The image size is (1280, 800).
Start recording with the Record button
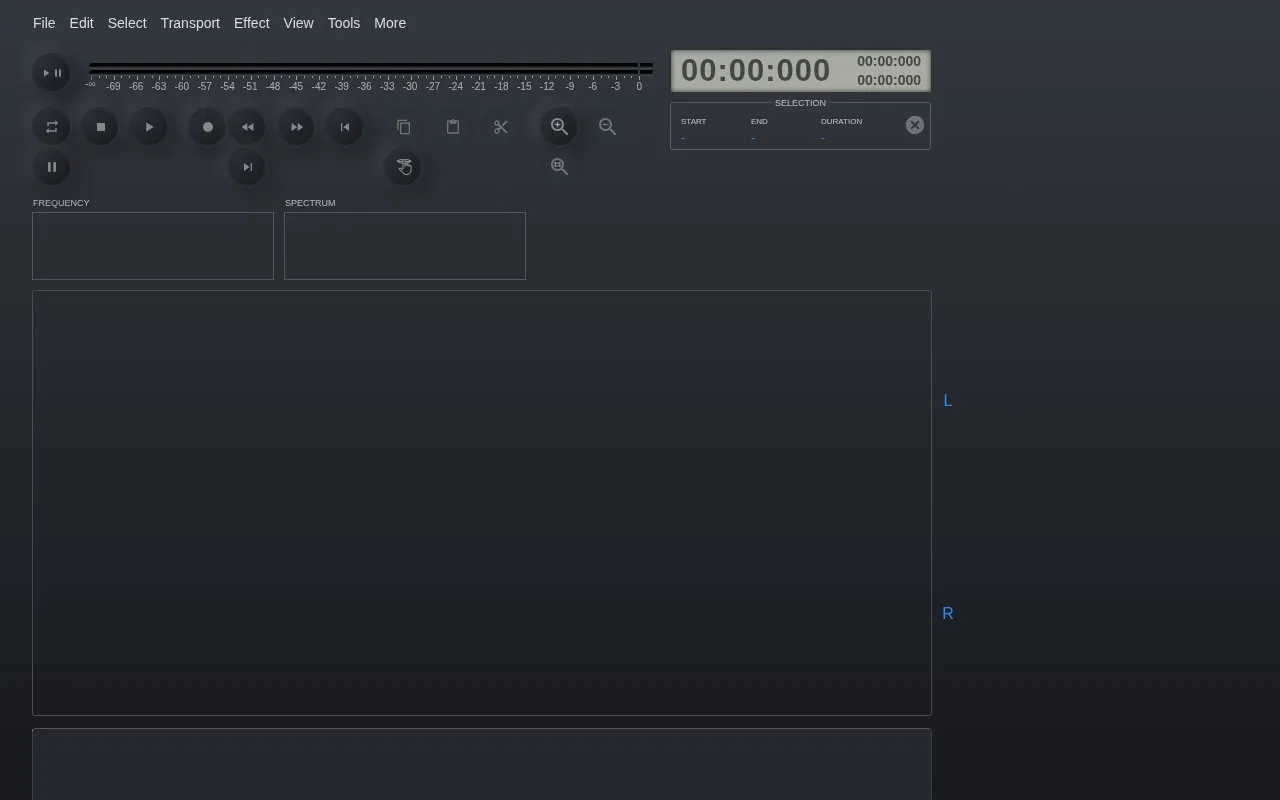[208, 127]
